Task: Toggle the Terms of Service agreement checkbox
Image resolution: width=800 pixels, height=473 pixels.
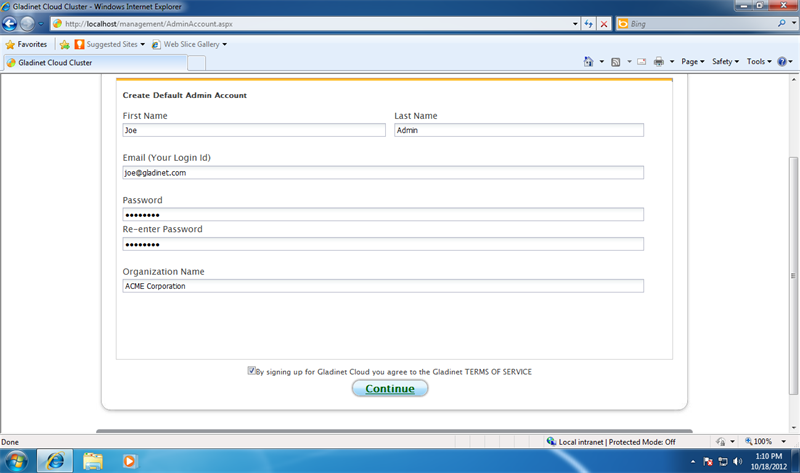Action: (x=251, y=370)
